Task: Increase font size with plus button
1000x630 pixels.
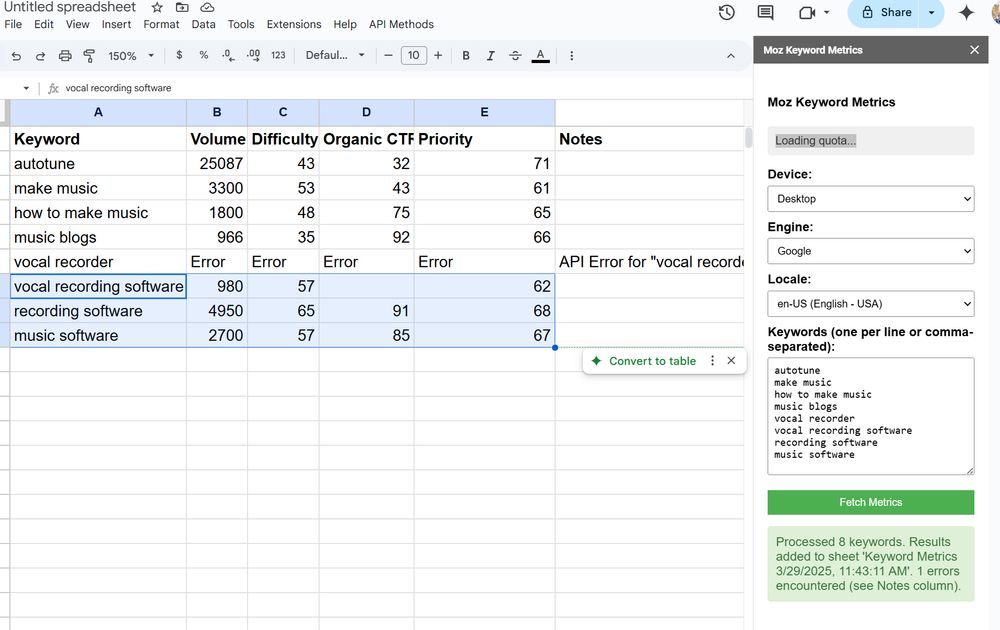Action: coord(438,55)
